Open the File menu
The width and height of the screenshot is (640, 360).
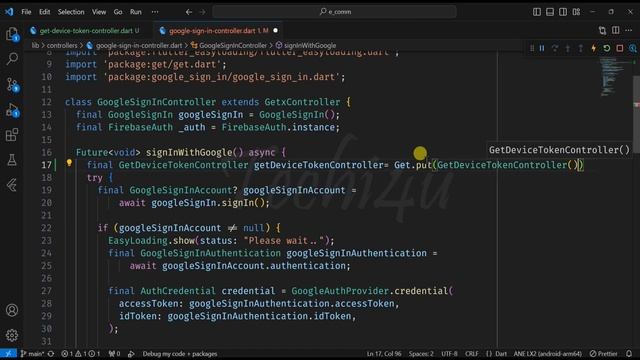26,12
